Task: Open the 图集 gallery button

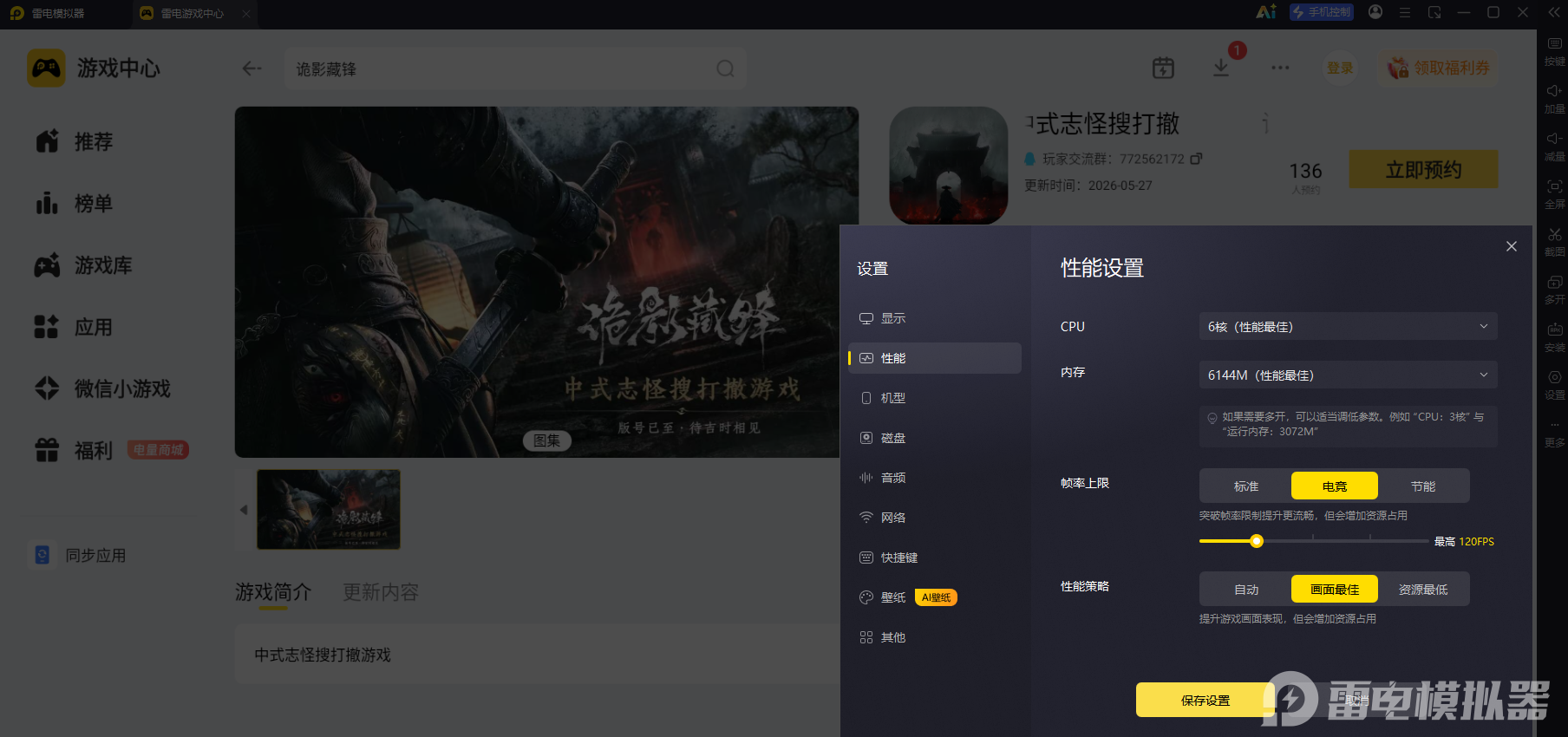Action: pyautogui.click(x=546, y=440)
